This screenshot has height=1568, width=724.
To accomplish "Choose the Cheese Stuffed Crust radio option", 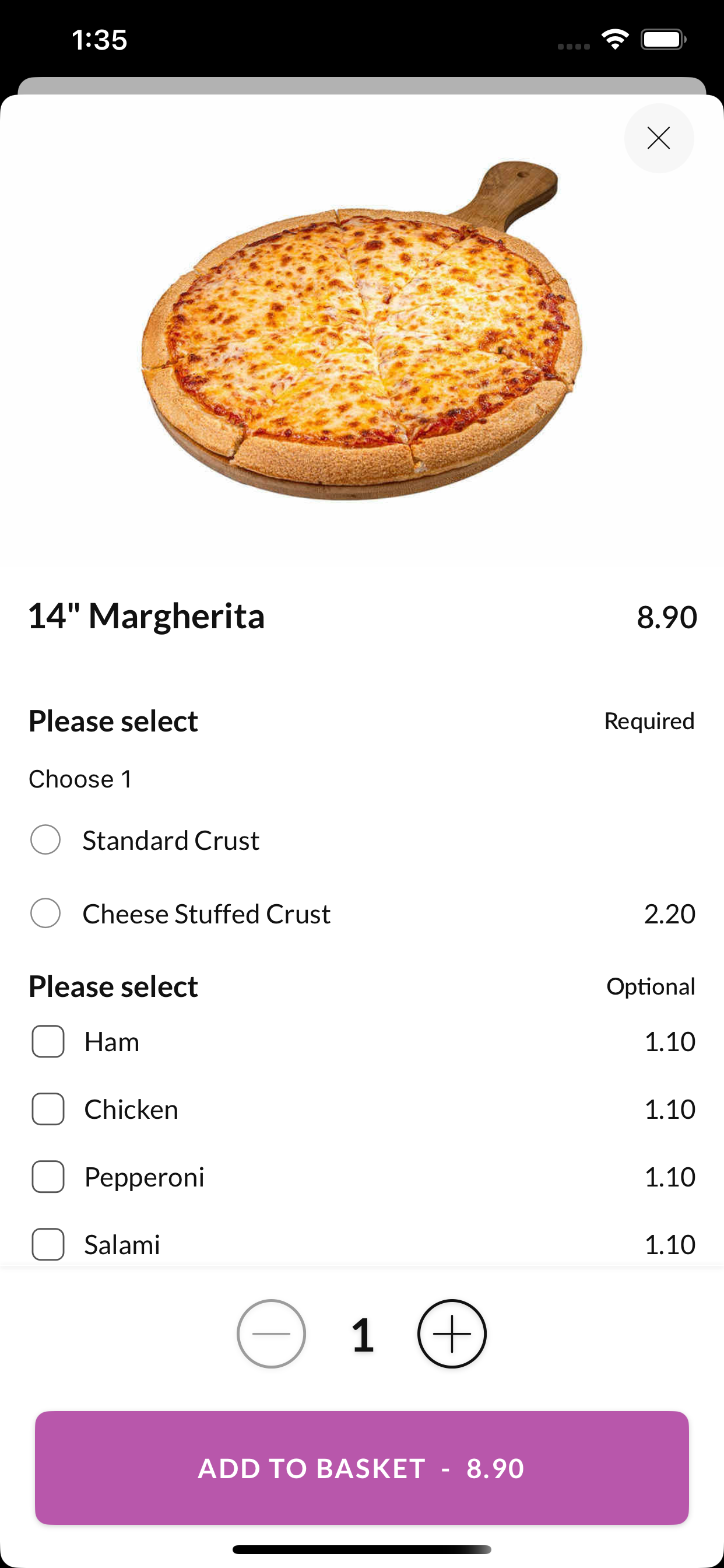I will click(x=45, y=913).
